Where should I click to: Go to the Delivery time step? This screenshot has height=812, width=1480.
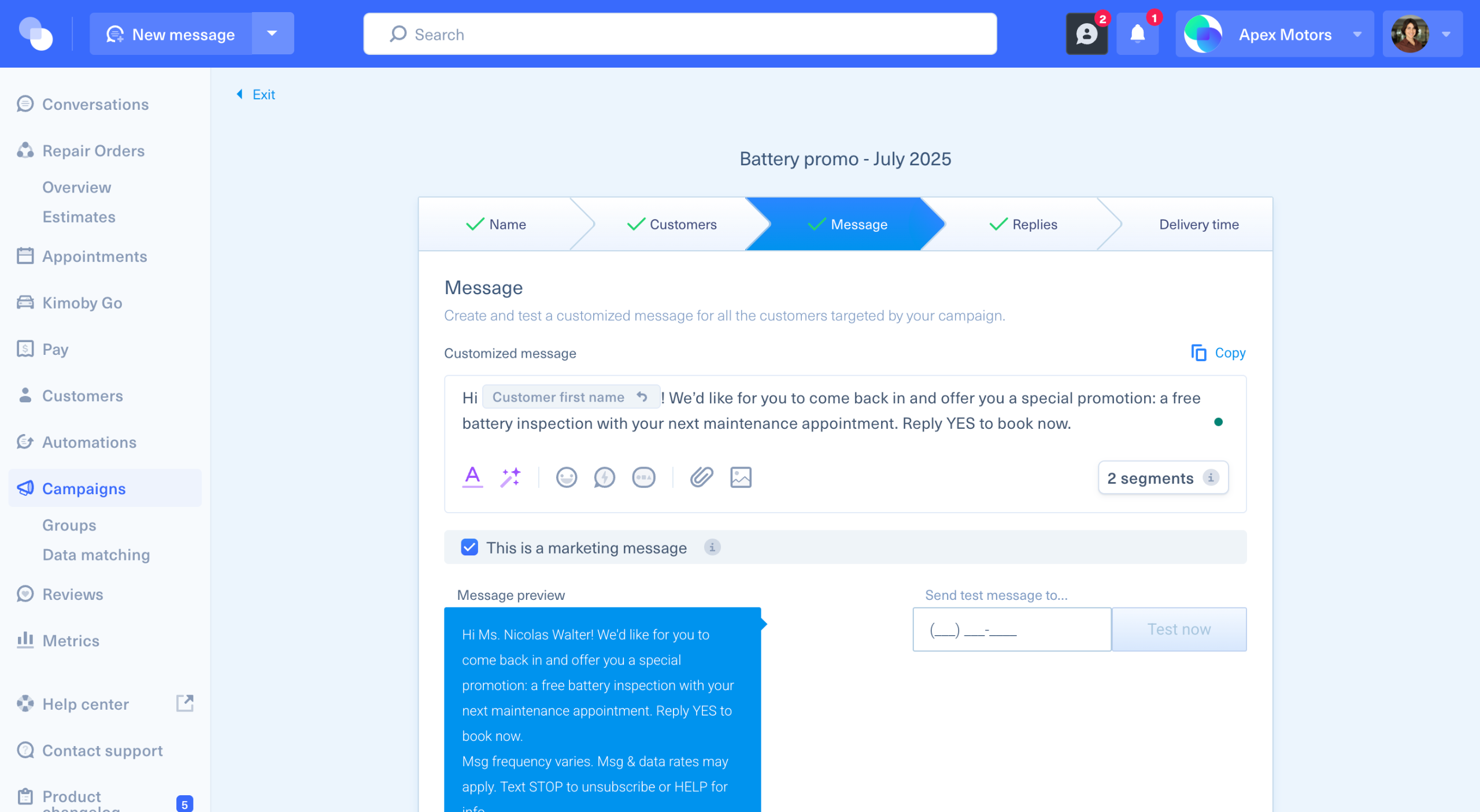(1198, 224)
